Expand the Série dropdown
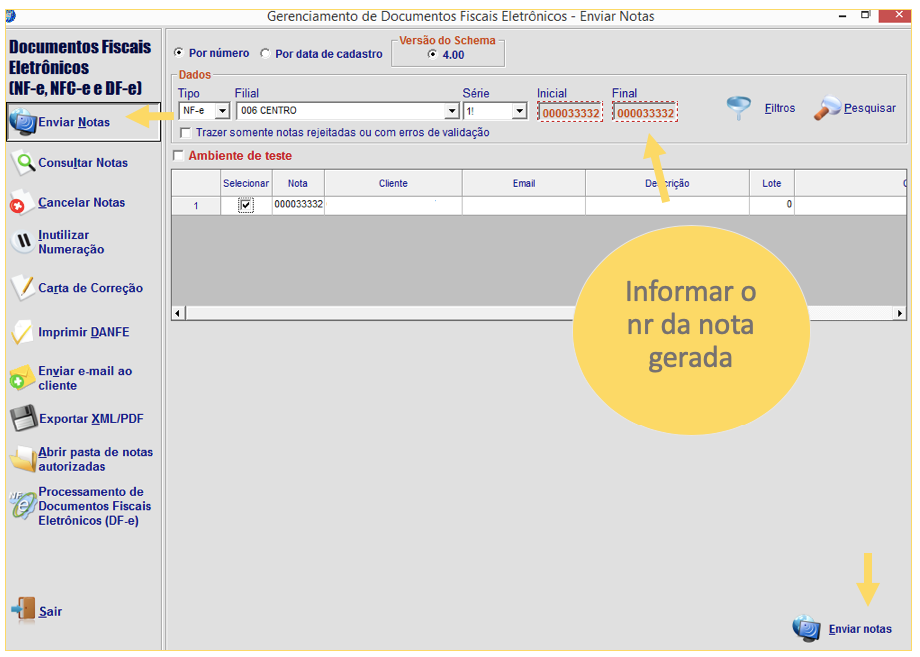Image resolution: width=920 pixels, height=657 pixels. [518, 111]
